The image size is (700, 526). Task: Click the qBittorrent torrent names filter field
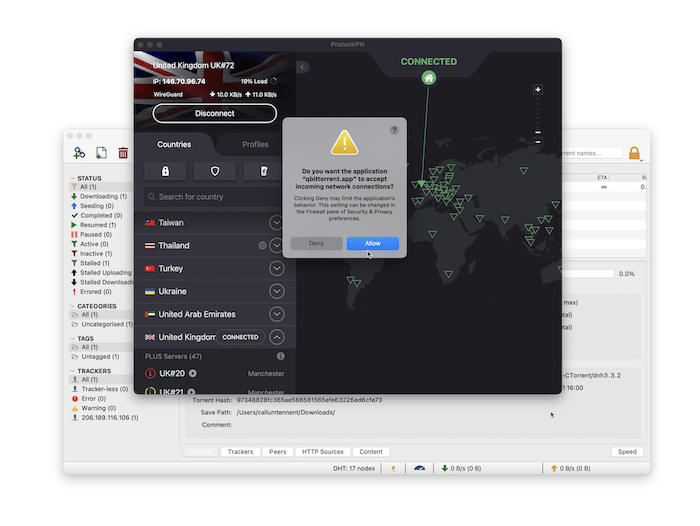(x=592, y=153)
